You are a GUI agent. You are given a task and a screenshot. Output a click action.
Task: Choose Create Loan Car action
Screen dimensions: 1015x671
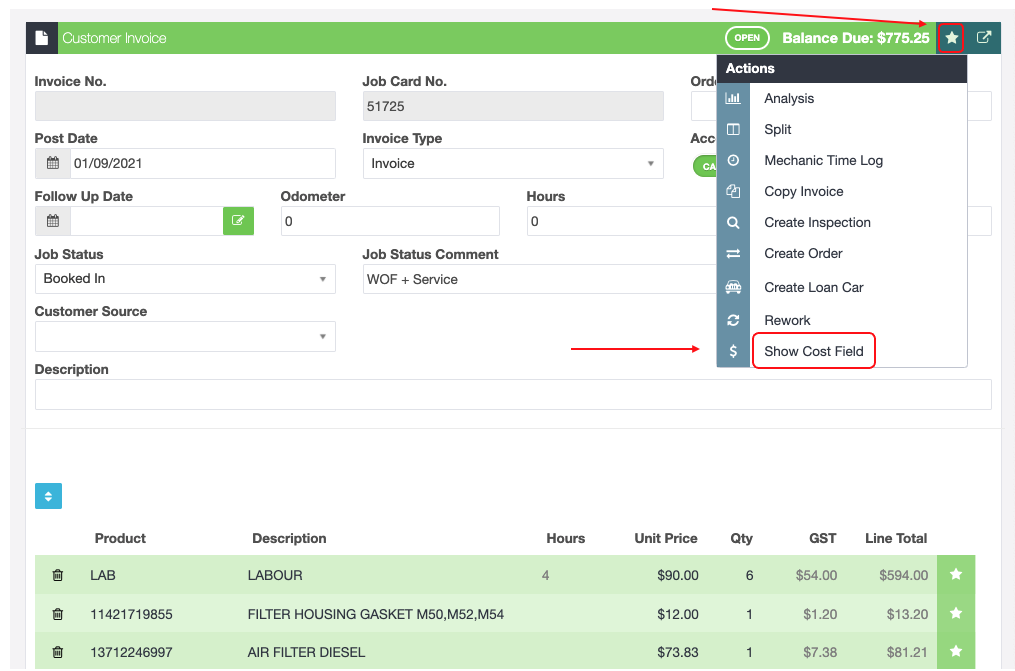(814, 287)
